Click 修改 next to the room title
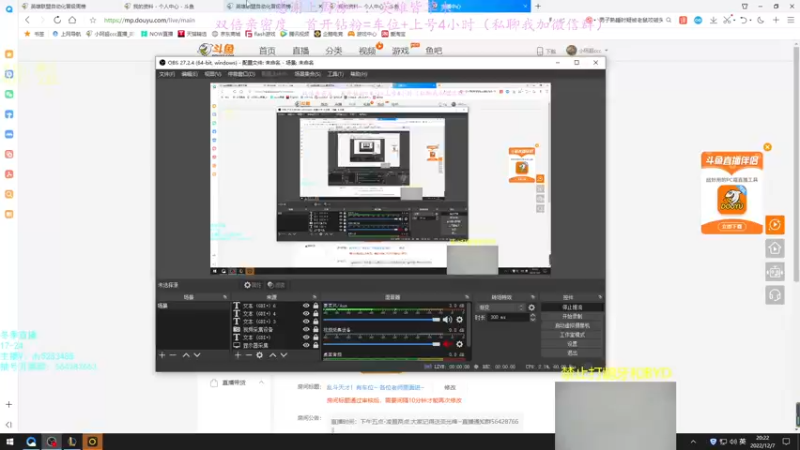Image resolution: width=800 pixels, height=450 pixels. pyautogui.click(x=449, y=388)
